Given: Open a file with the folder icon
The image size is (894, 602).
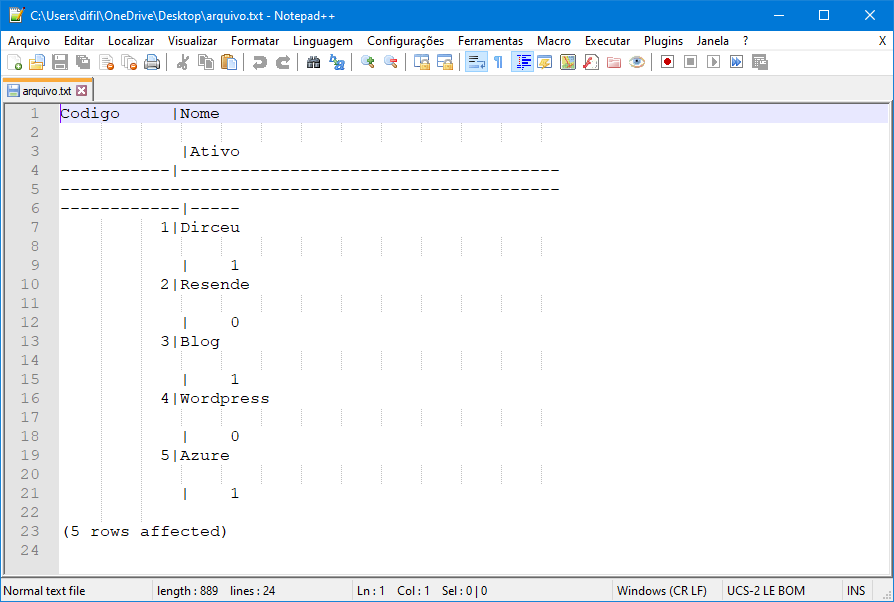Looking at the screenshot, I should coord(36,62).
